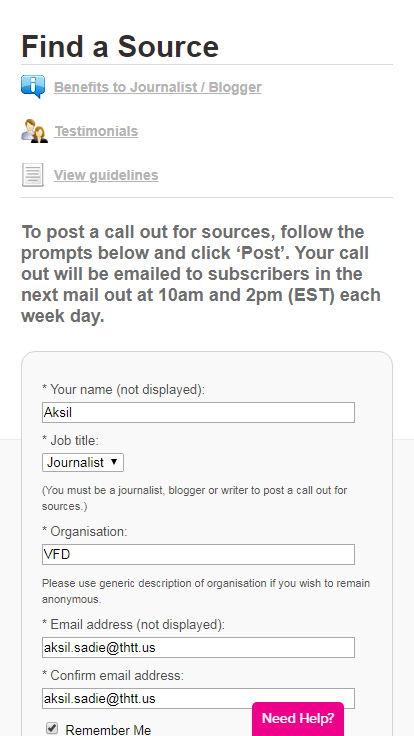Click the '* Your name (not displayed)' label

(123, 390)
